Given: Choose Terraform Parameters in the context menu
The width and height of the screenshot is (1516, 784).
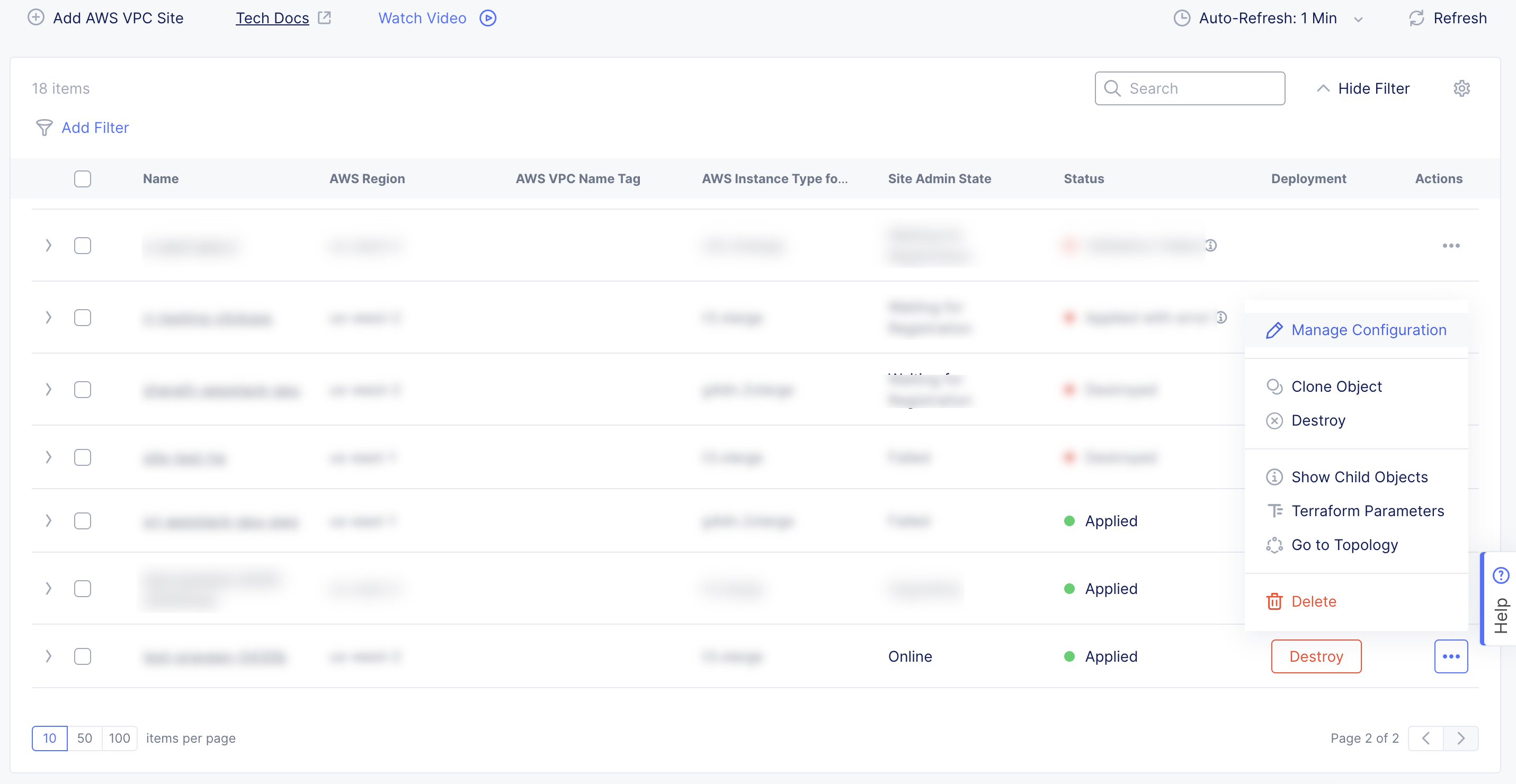Looking at the screenshot, I should point(1367,510).
